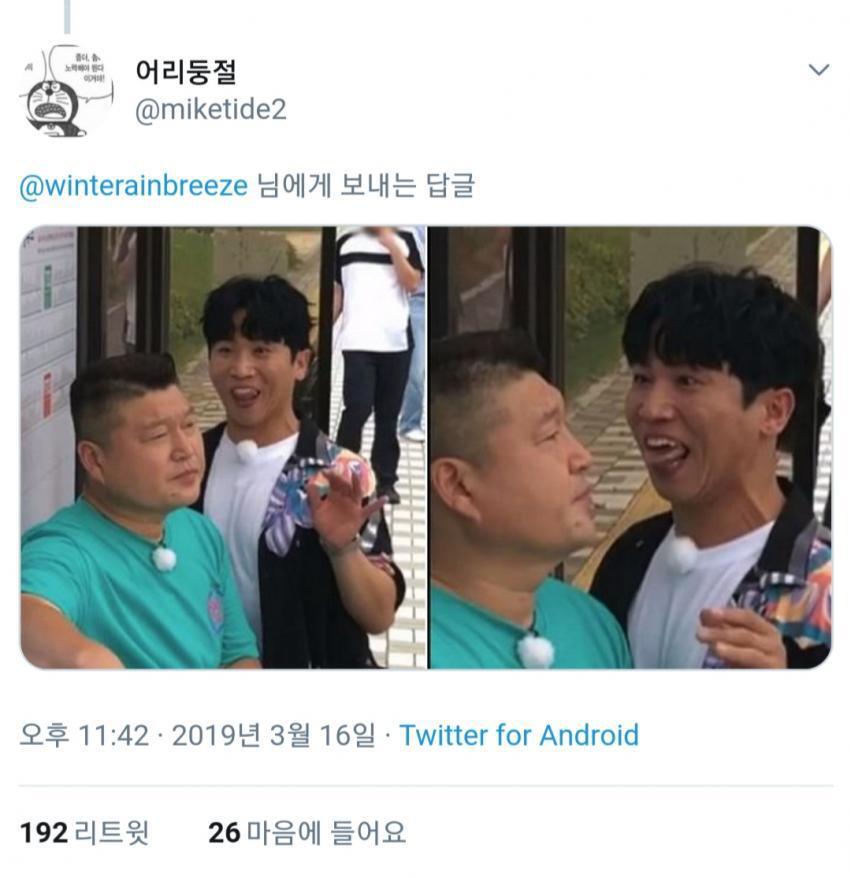Screen dimensions: 850x878
Task: Click the 2019년 3월 16일 date
Action: [x=274, y=735]
